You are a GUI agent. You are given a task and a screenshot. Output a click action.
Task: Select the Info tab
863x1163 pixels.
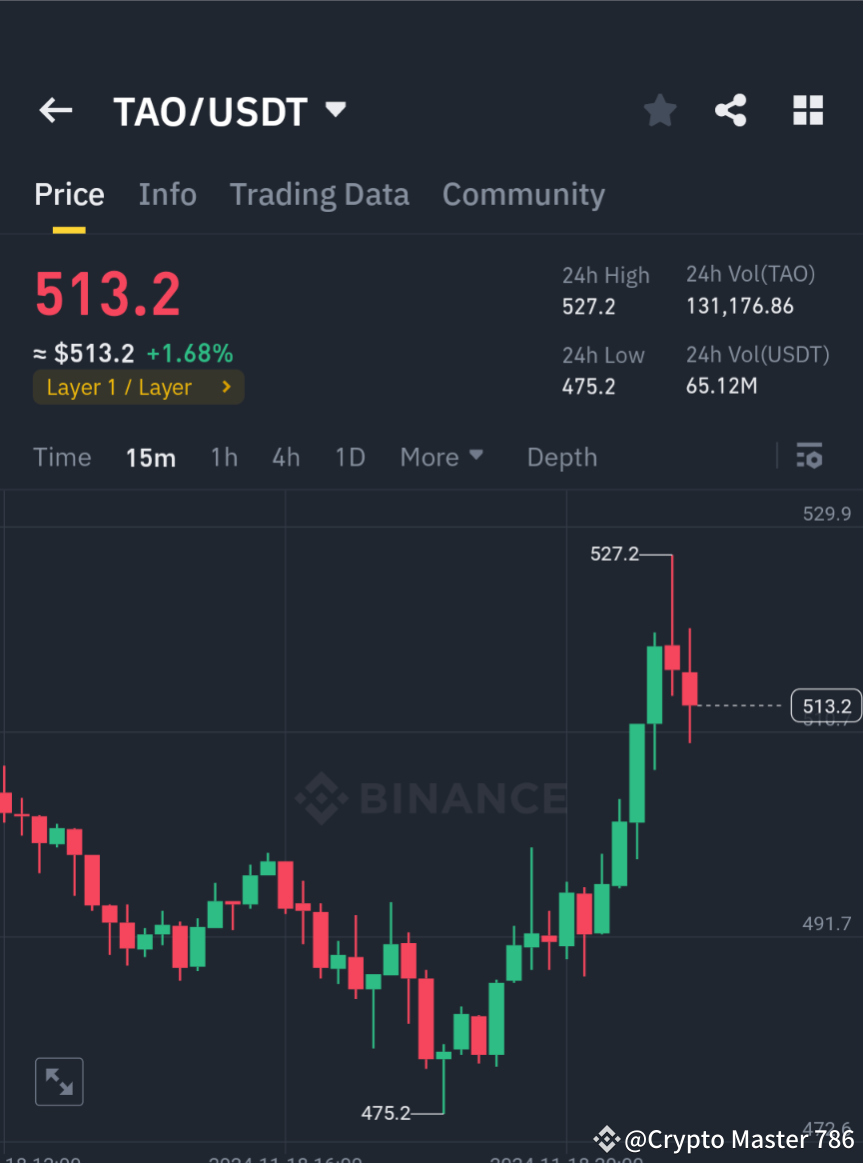point(167,194)
